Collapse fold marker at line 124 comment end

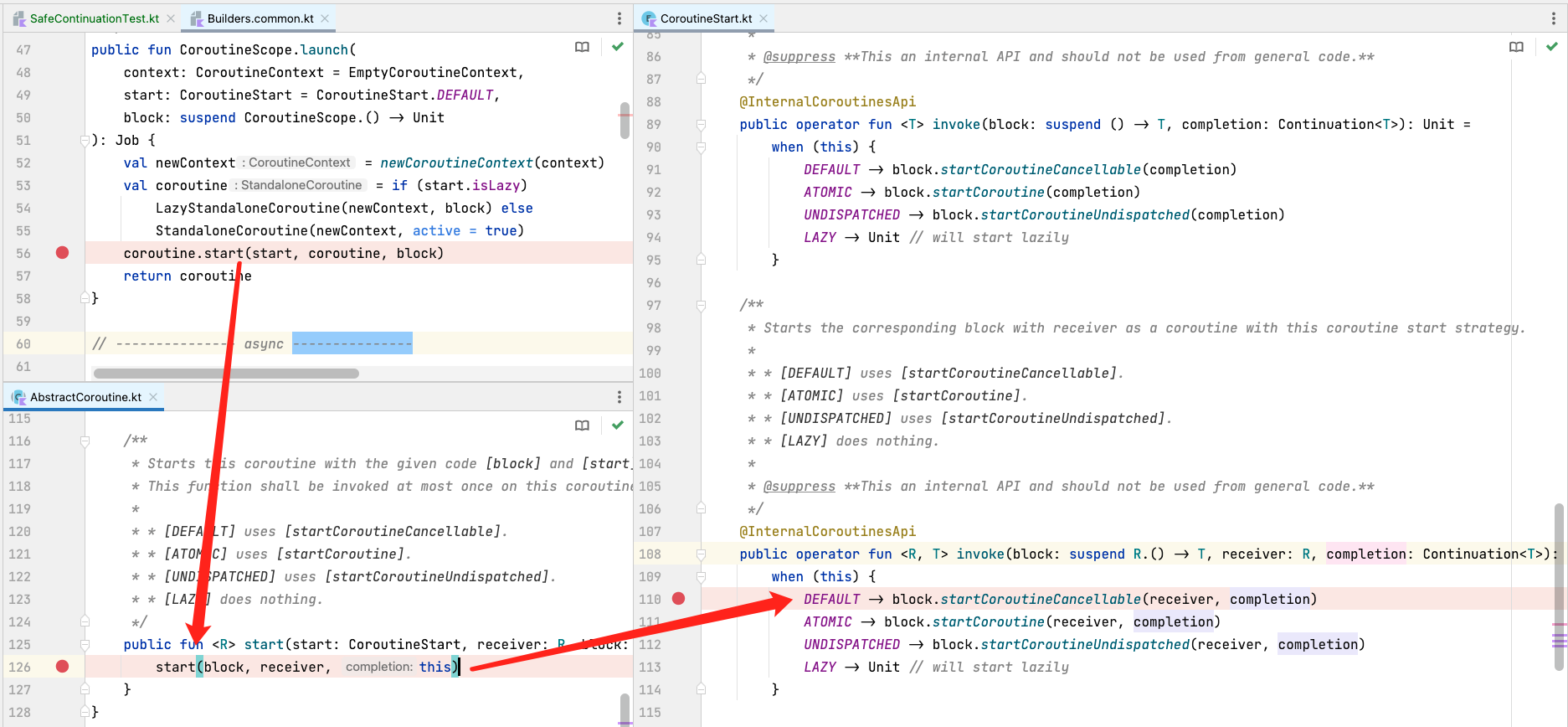click(85, 621)
